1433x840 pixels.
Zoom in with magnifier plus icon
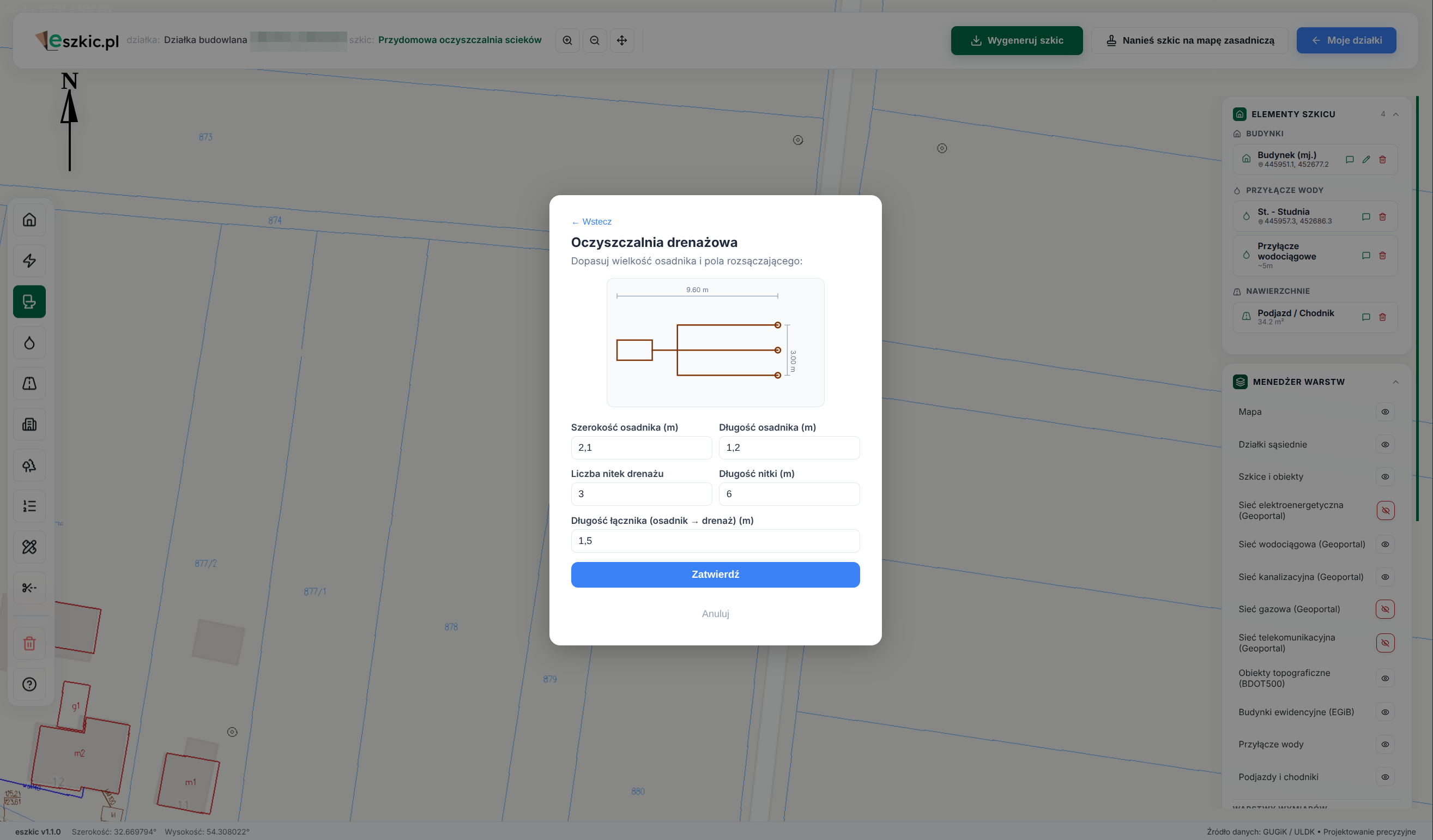point(567,40)
